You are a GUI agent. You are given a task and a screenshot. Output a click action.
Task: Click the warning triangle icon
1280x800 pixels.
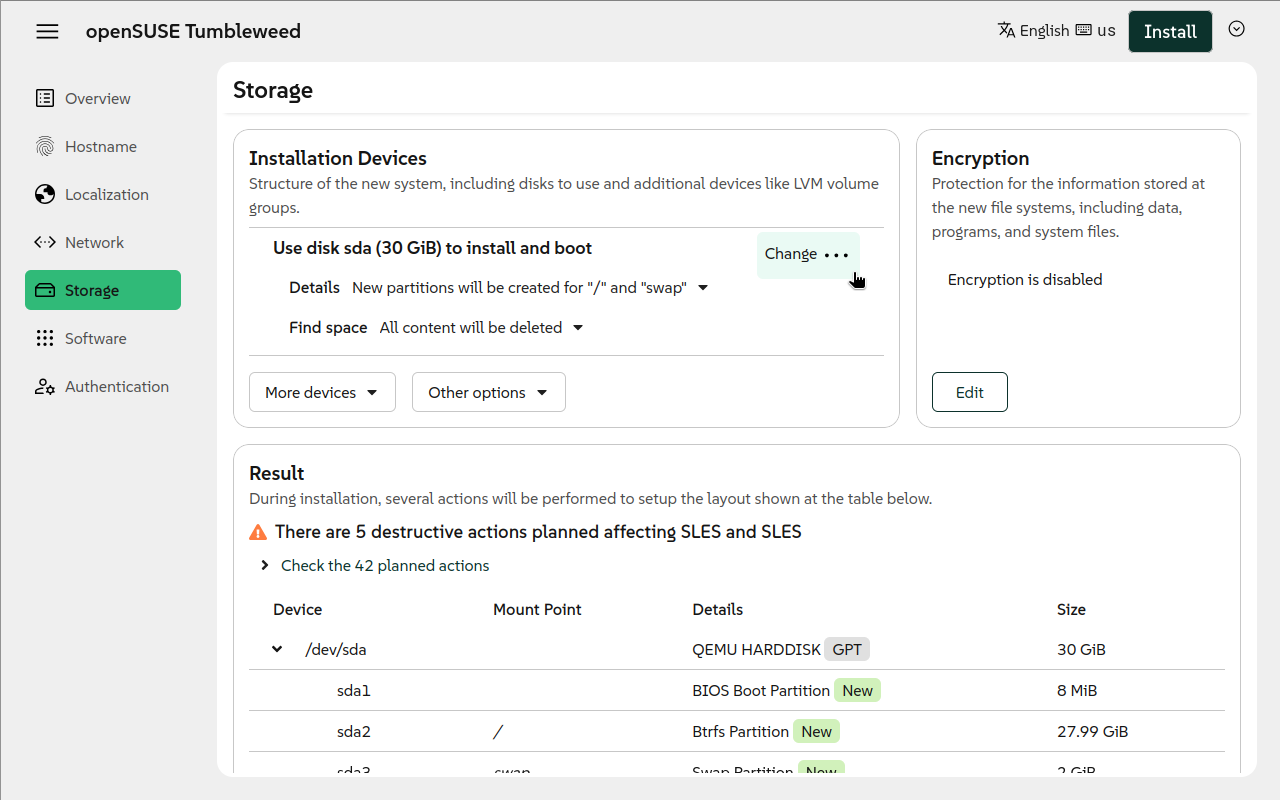[x=258, y=532]
